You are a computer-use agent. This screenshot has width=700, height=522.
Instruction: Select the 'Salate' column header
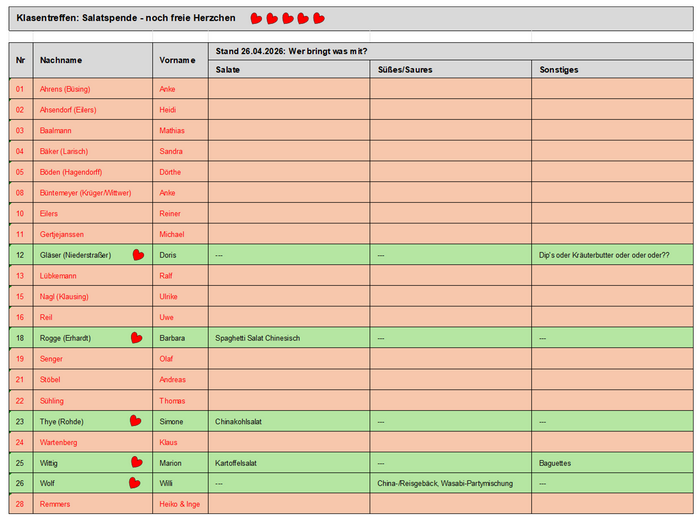click(x=289, y=70)
